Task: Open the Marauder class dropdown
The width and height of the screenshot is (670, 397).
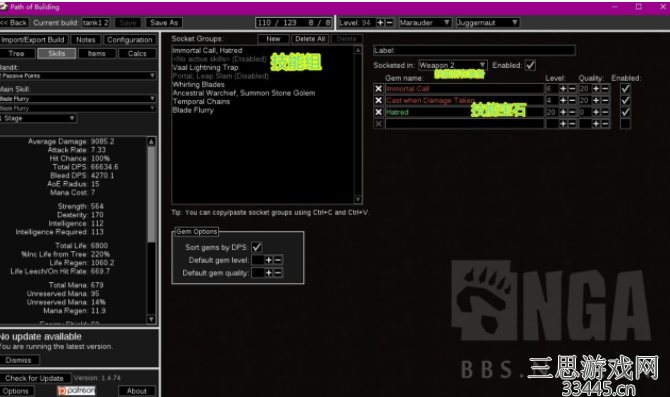Action: [x=425, y=23]
